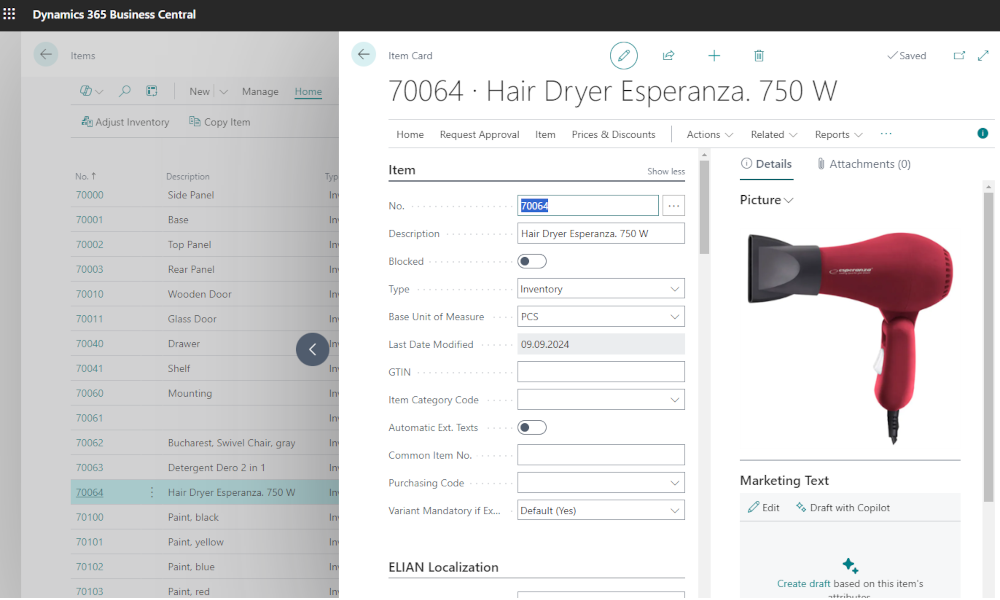Viewport: 1000px width, 600px height.
Task: Click Draft with Copilot
Action: point(843,508)
